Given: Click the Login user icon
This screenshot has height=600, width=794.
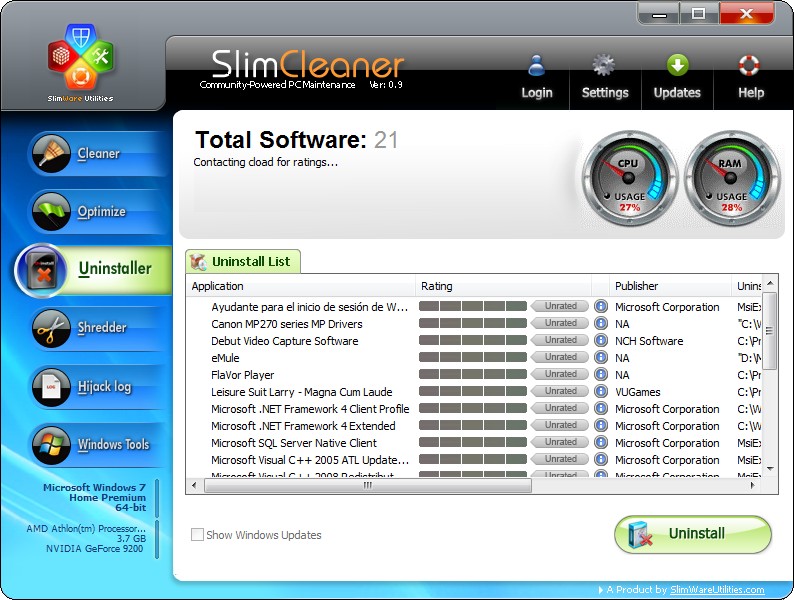Looking at the screenshot, I should 536,66.
